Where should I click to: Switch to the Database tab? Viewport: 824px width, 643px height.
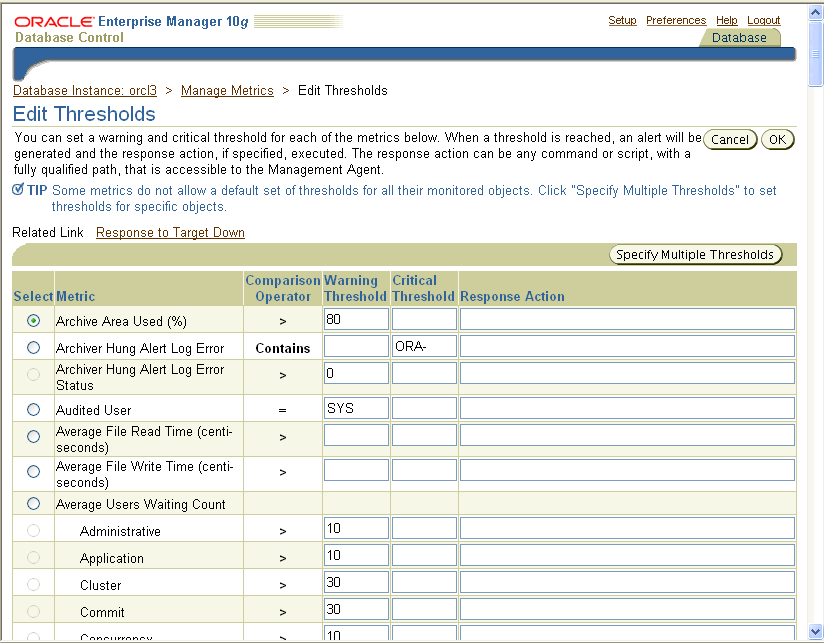(739, 37)
